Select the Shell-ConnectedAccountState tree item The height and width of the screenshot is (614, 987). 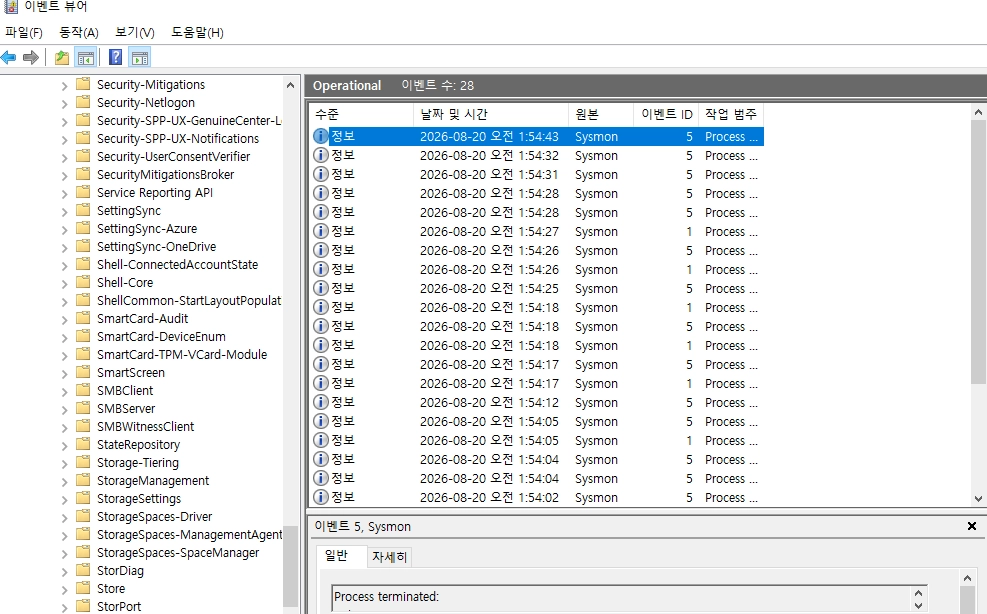coord(178,264)
